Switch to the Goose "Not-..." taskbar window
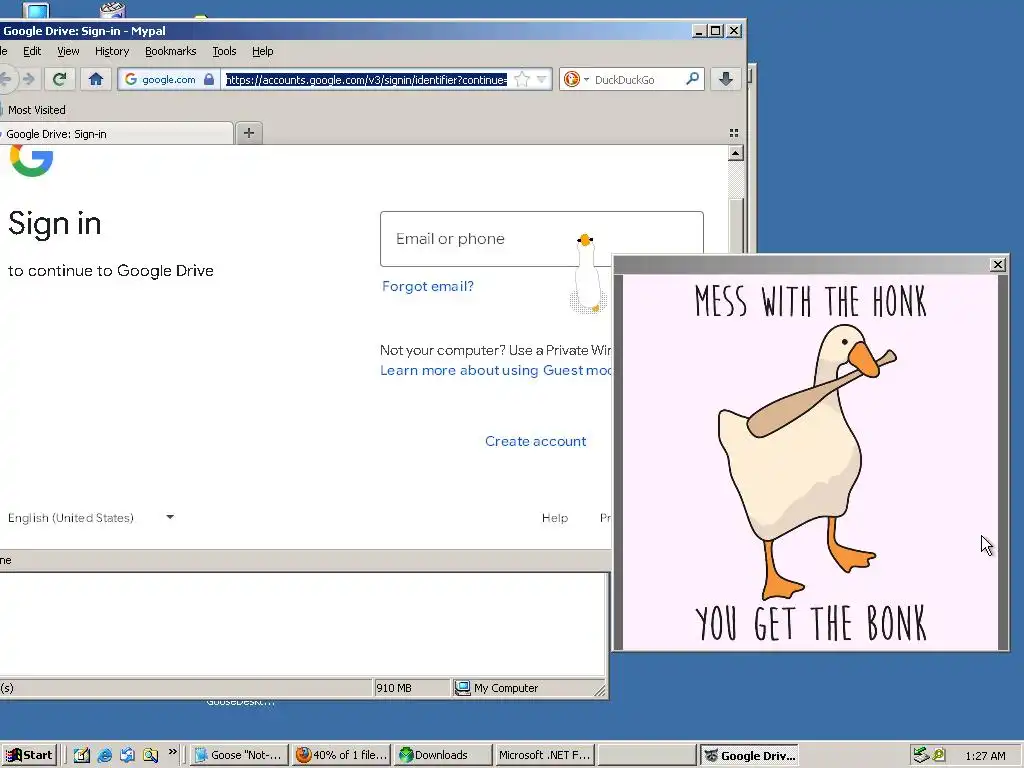 click(x=240, y=755)
